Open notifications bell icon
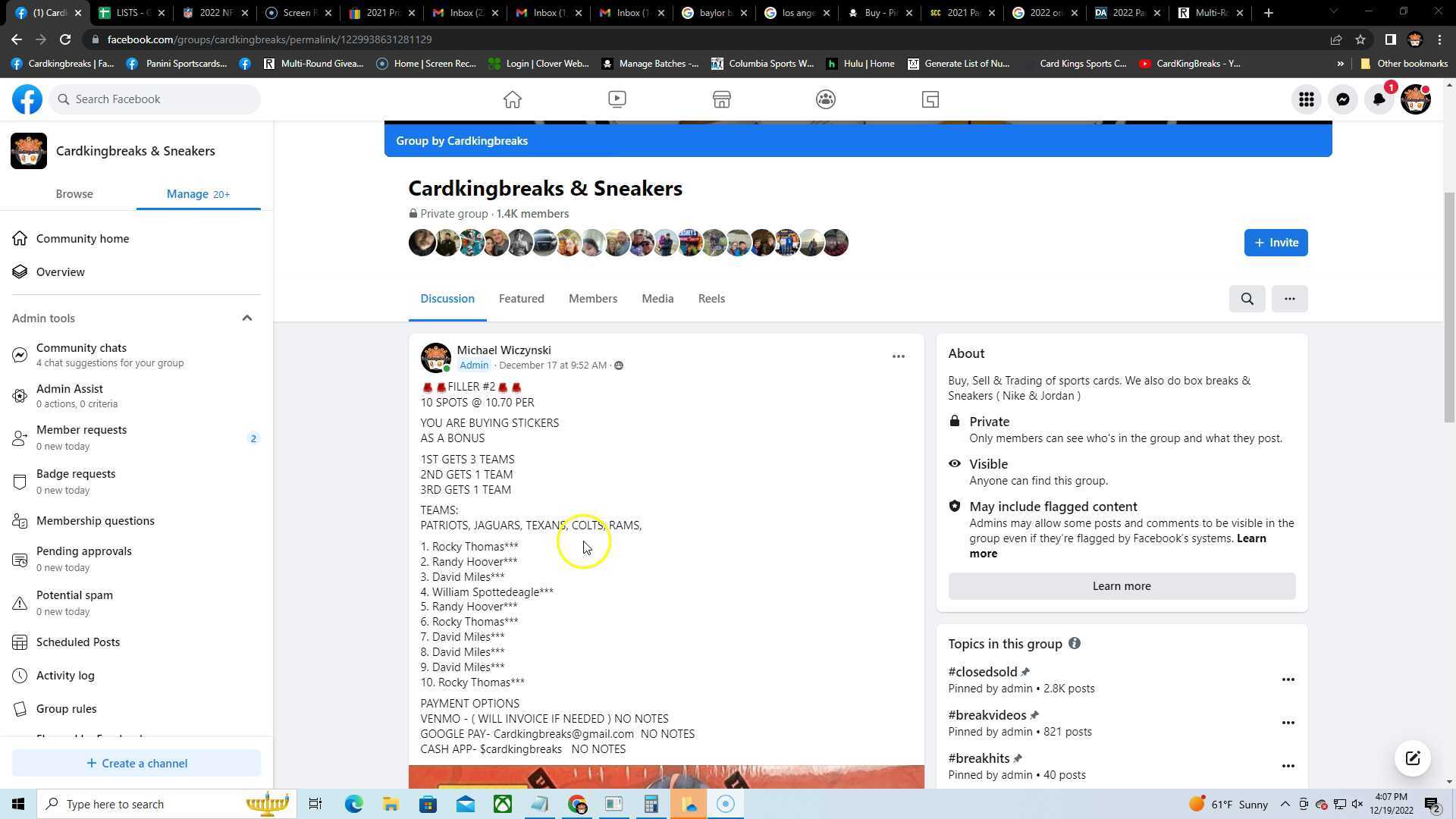Screen dimensions: 1456x819 1379,99
